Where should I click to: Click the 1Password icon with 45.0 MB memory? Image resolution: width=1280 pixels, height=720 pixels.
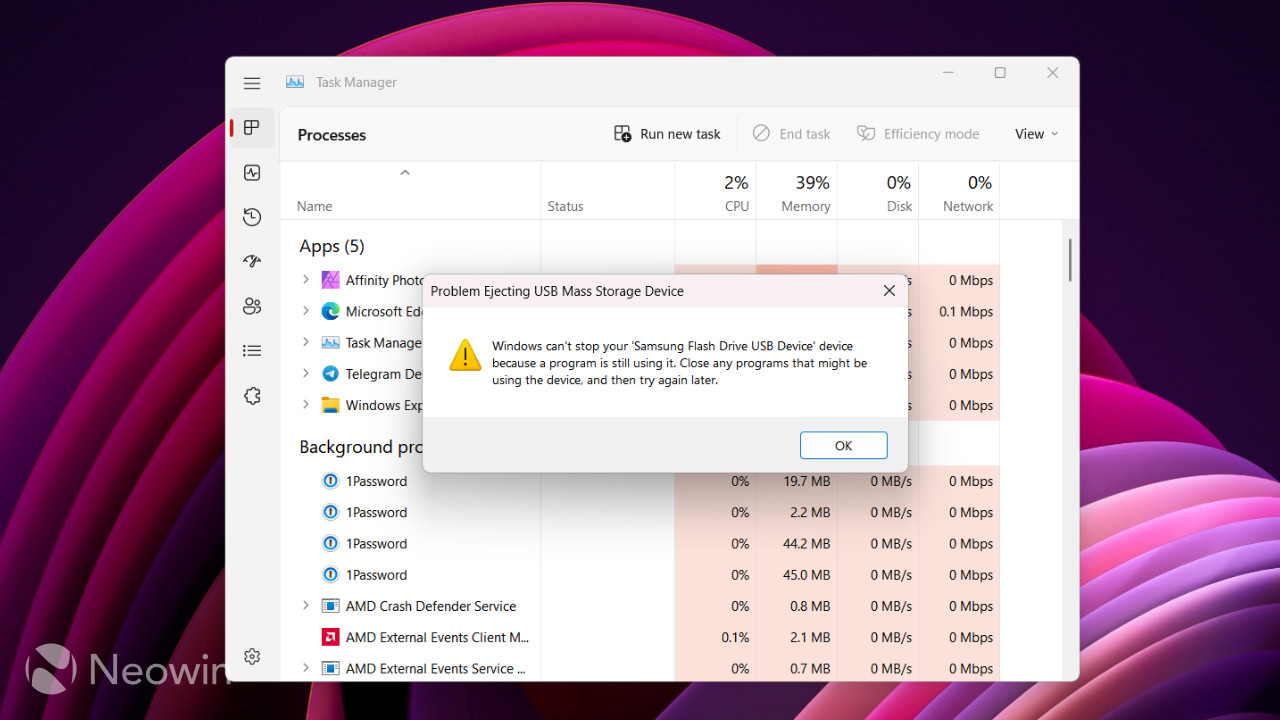coord(330,575)
